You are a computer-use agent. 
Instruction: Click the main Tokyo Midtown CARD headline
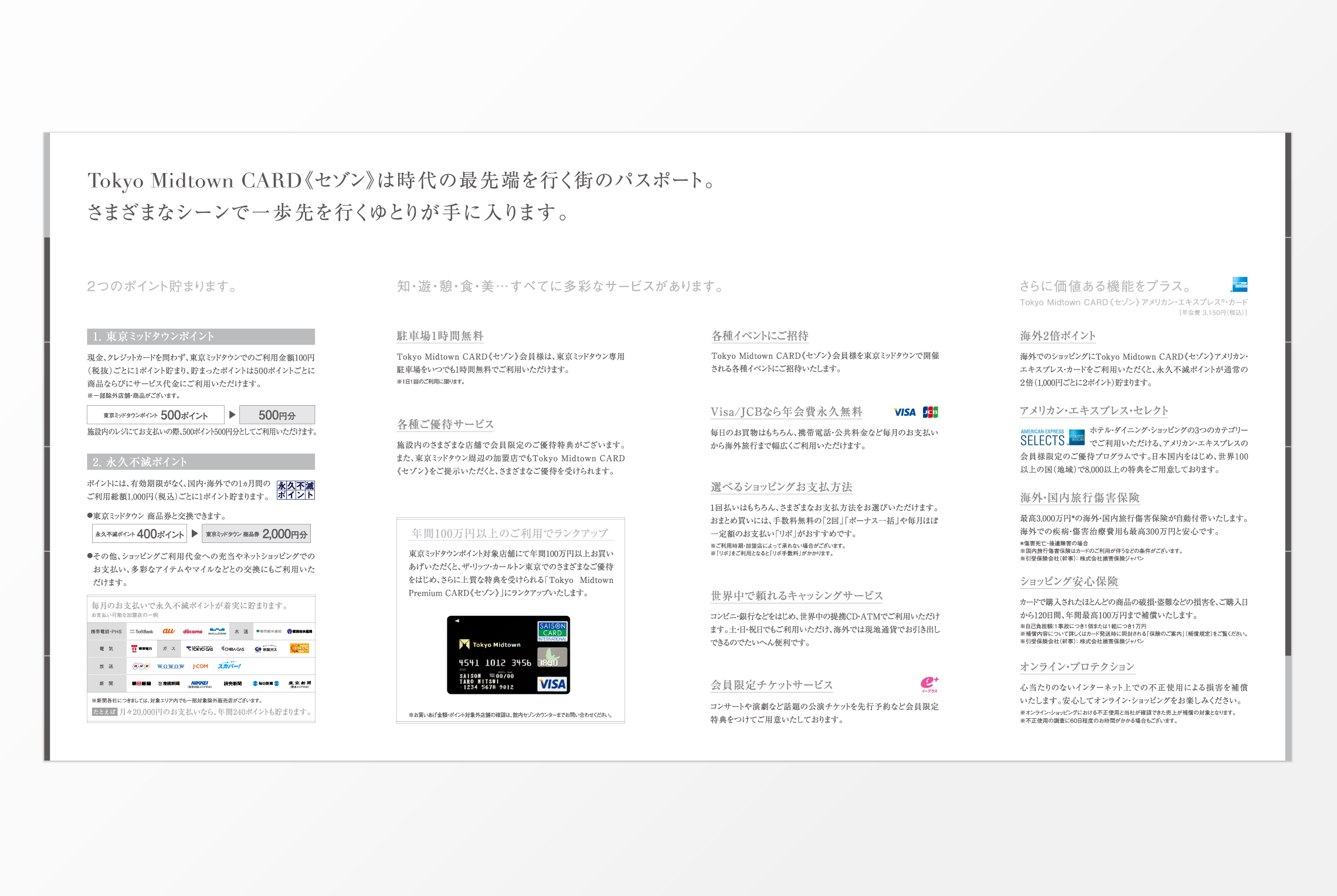402,196
